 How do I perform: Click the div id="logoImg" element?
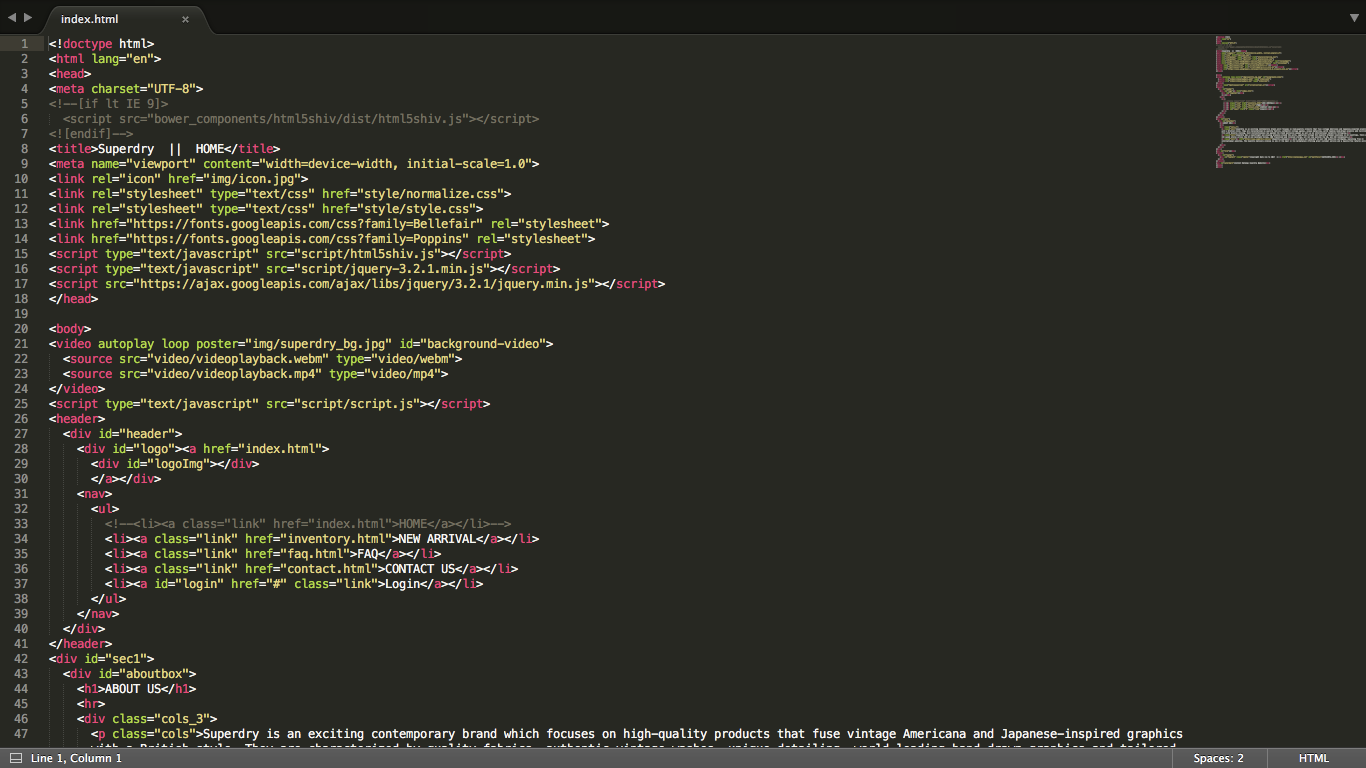(175, 464)
